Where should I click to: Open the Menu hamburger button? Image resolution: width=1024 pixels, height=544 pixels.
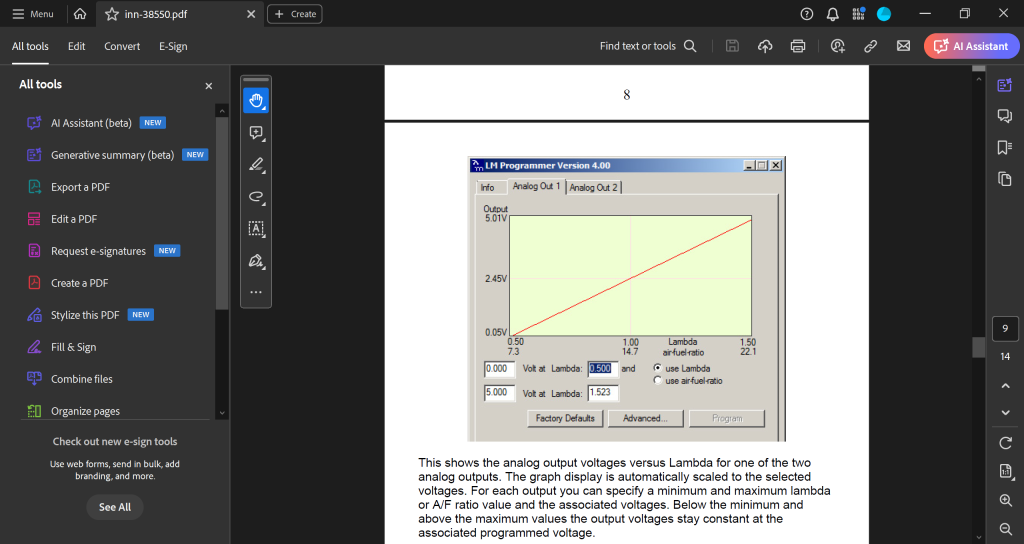33,14
